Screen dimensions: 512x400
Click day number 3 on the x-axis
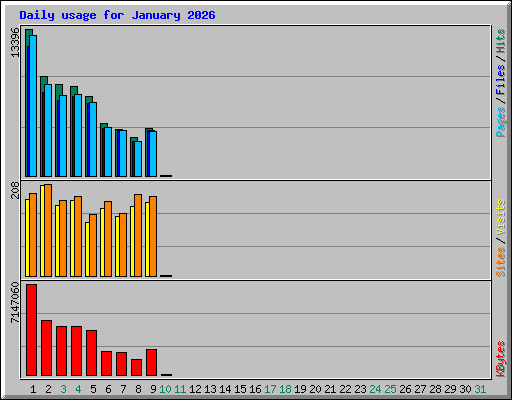63,389
